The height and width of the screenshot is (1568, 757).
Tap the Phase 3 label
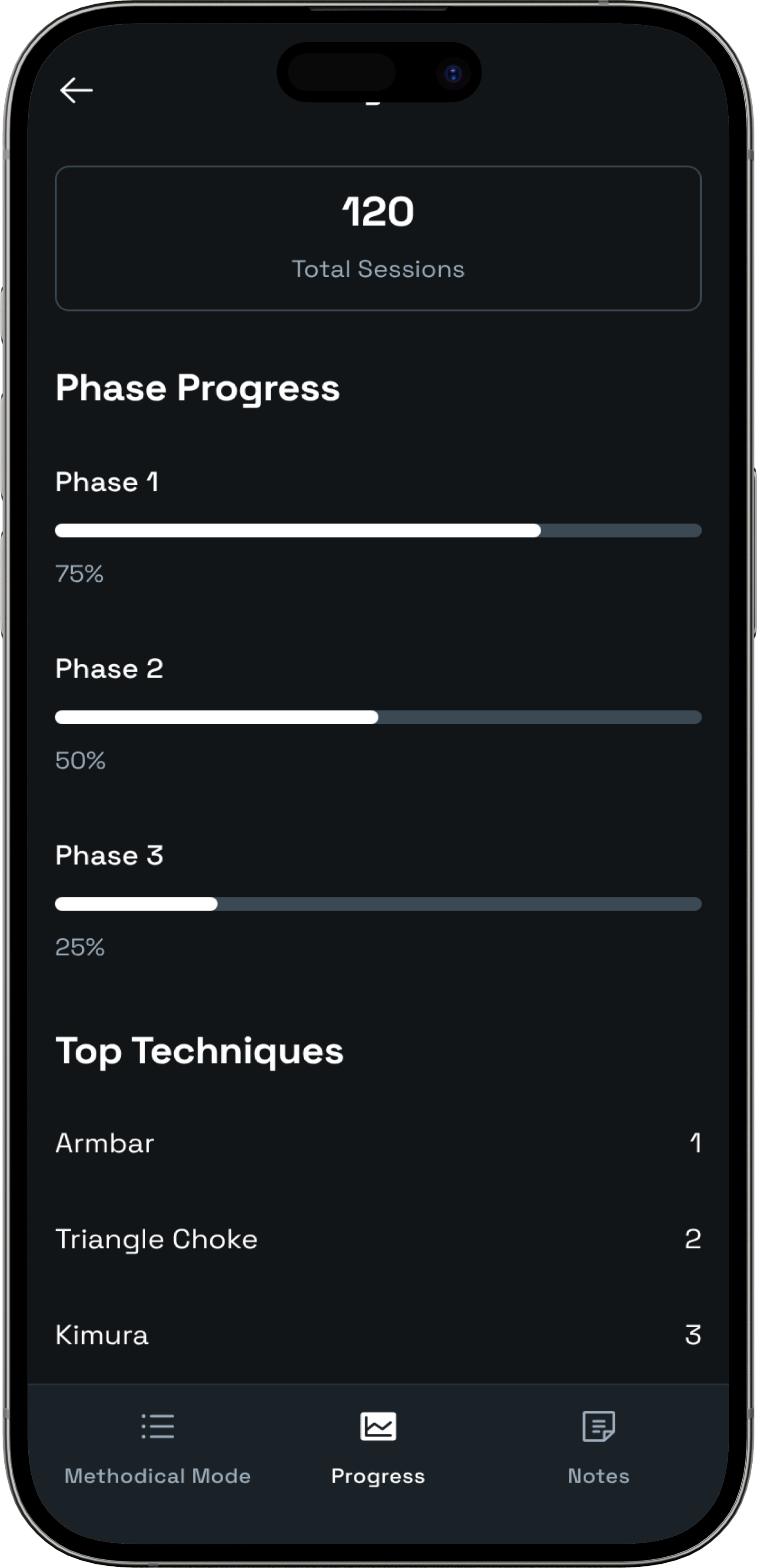[x=110, y=855]
